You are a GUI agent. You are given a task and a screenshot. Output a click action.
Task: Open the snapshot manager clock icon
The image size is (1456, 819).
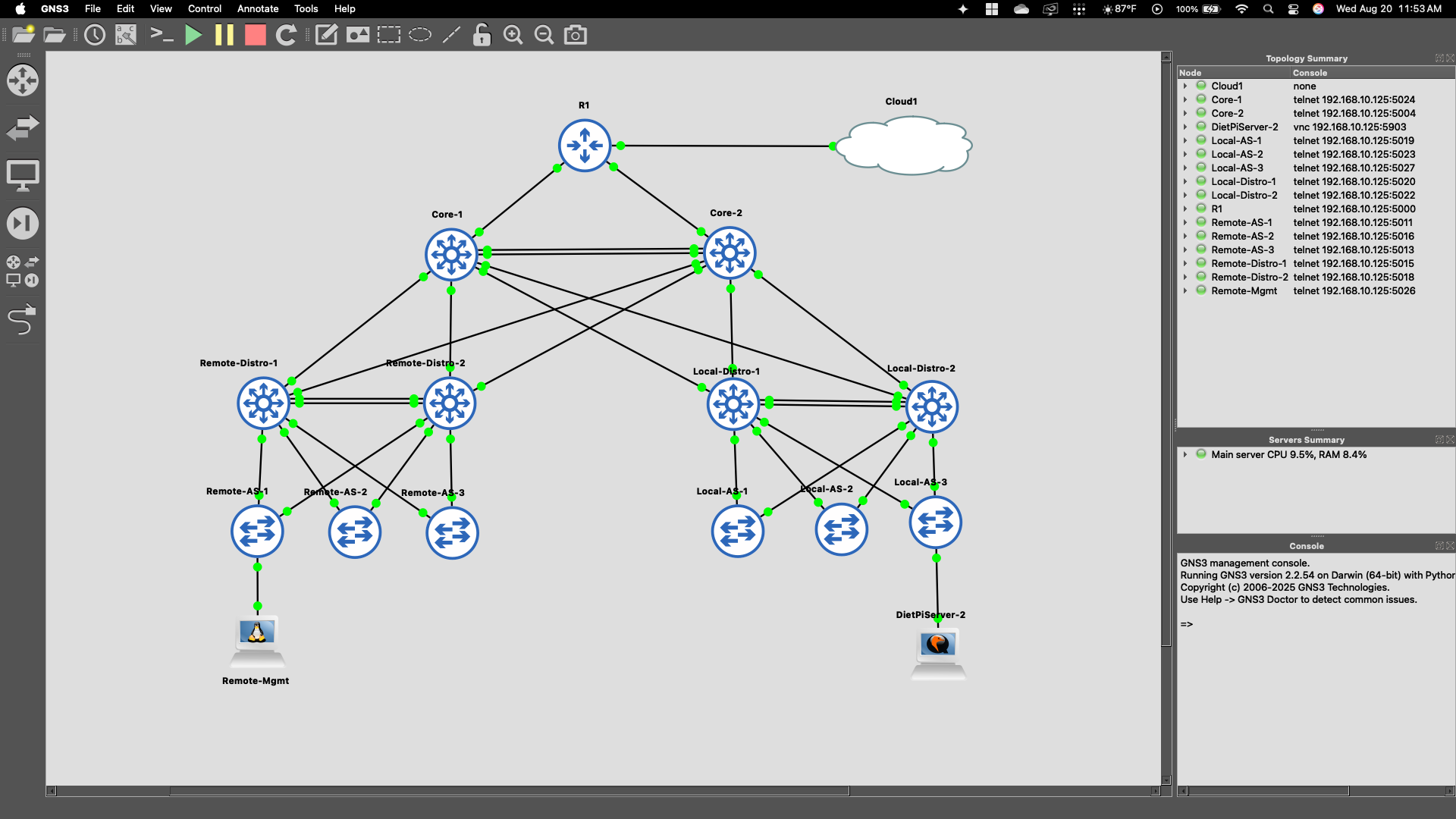tap(95, 35)
